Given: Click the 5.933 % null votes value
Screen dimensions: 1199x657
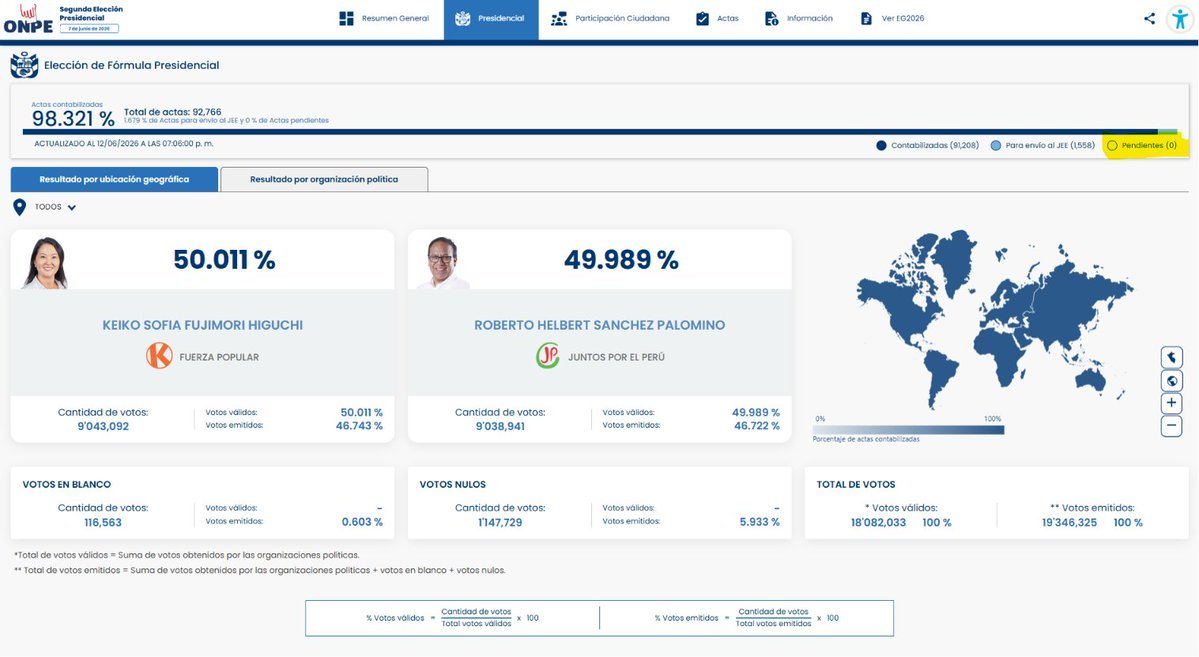Looking at the screenshot, I should click(759, 522).
